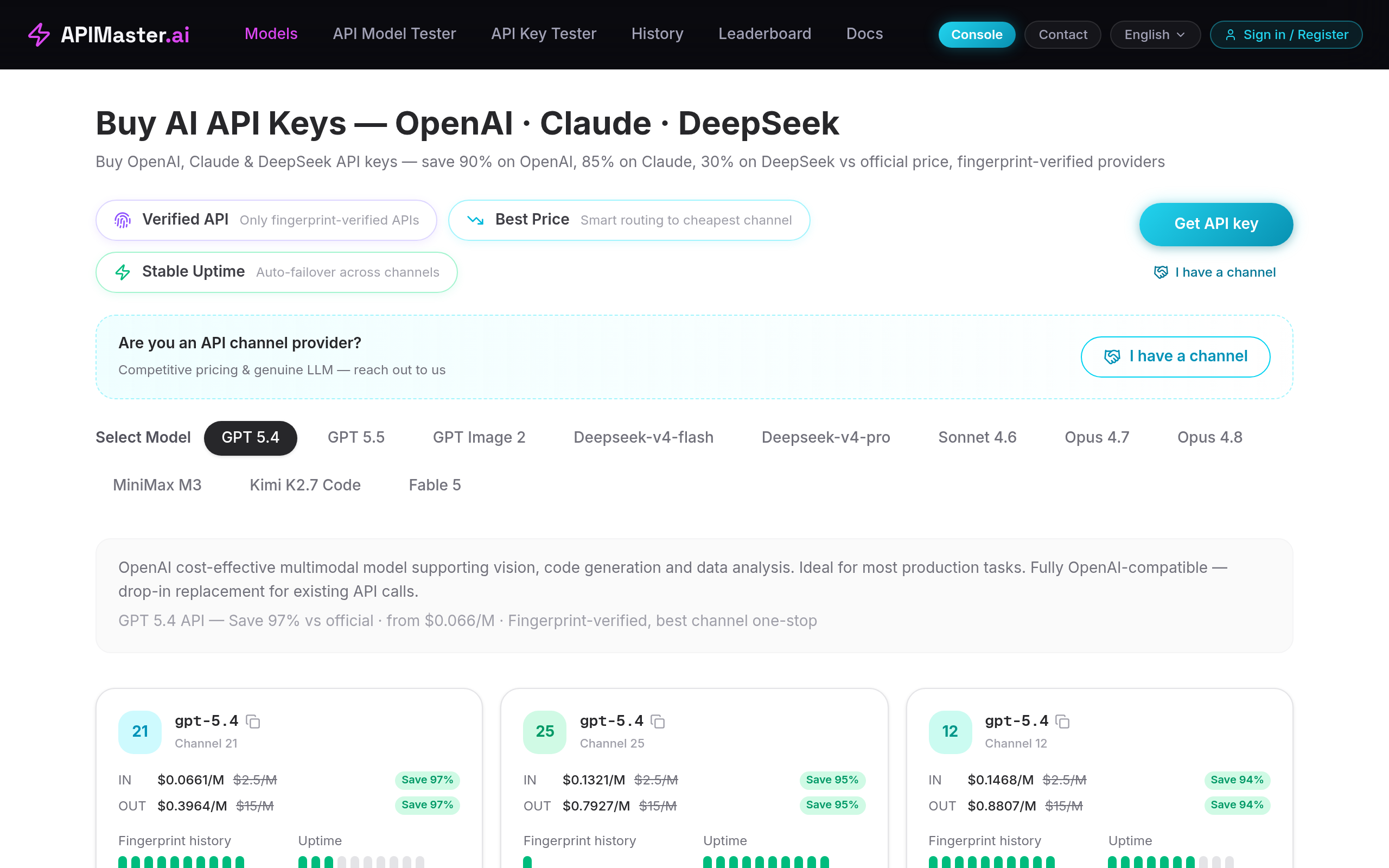1389x868 pixels.
Task: Click the bolt icon in Stable Uptime
Action: click(122, 272)
